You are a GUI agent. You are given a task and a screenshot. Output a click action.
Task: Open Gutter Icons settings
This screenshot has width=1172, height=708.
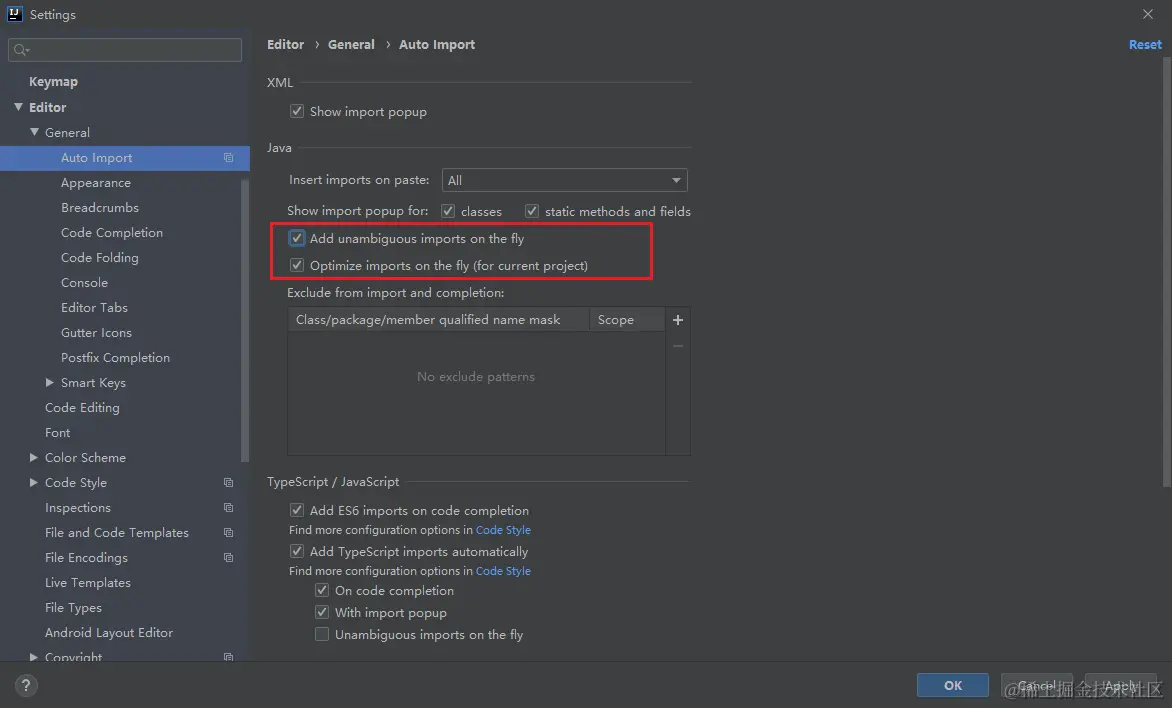pyautogui.click(x=96, y=333)
